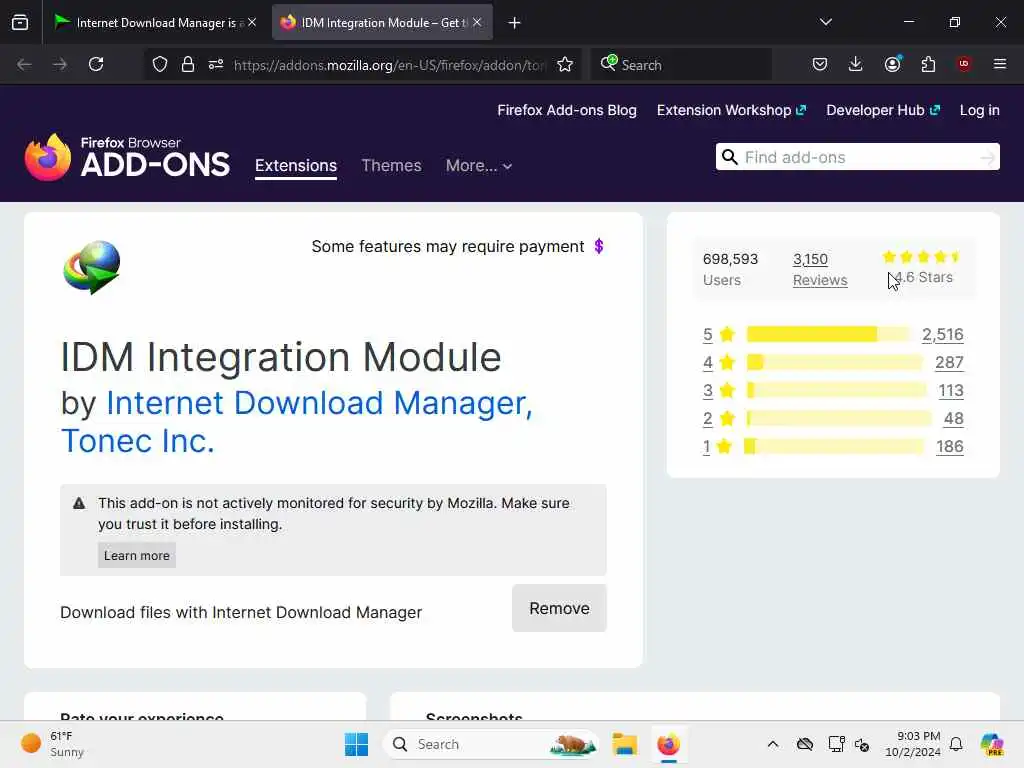This screenshot has width=1024, height=768.
Task: Bookmark this page with star icon
Action: pyautogui.click(x=565, y=64)
